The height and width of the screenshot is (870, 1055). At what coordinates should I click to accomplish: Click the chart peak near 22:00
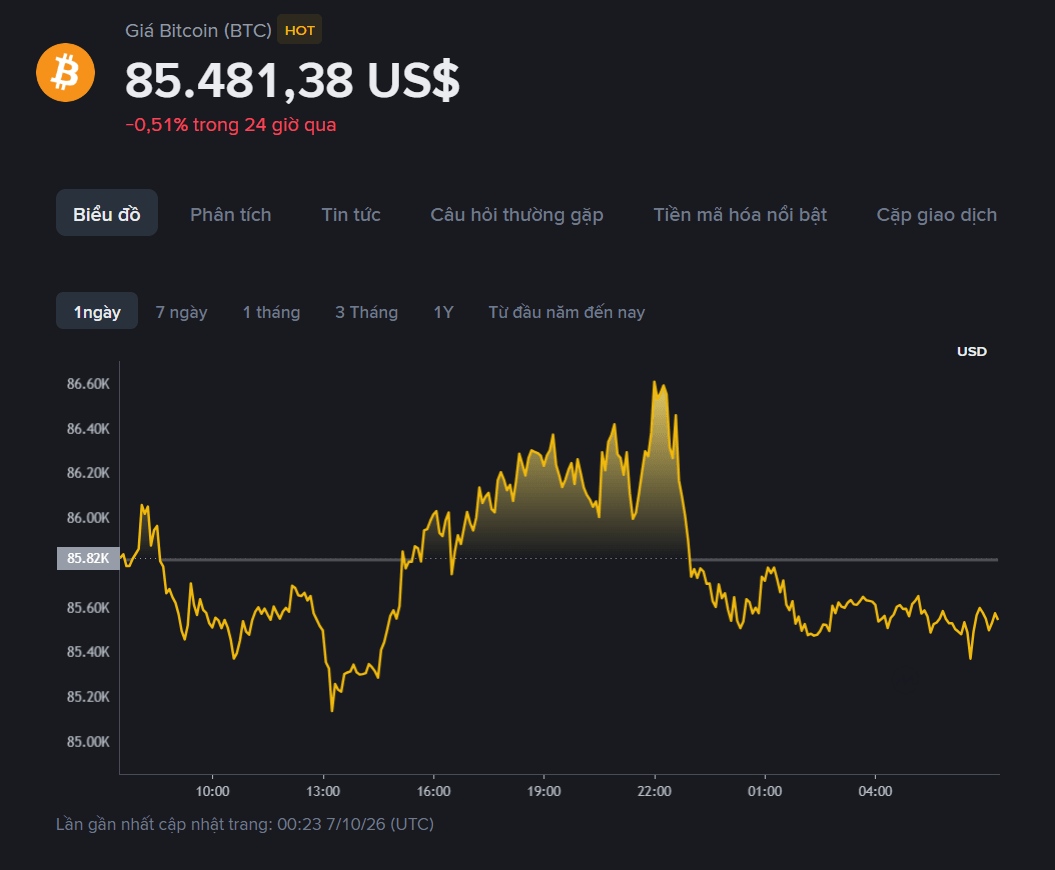tap(655, 383)
